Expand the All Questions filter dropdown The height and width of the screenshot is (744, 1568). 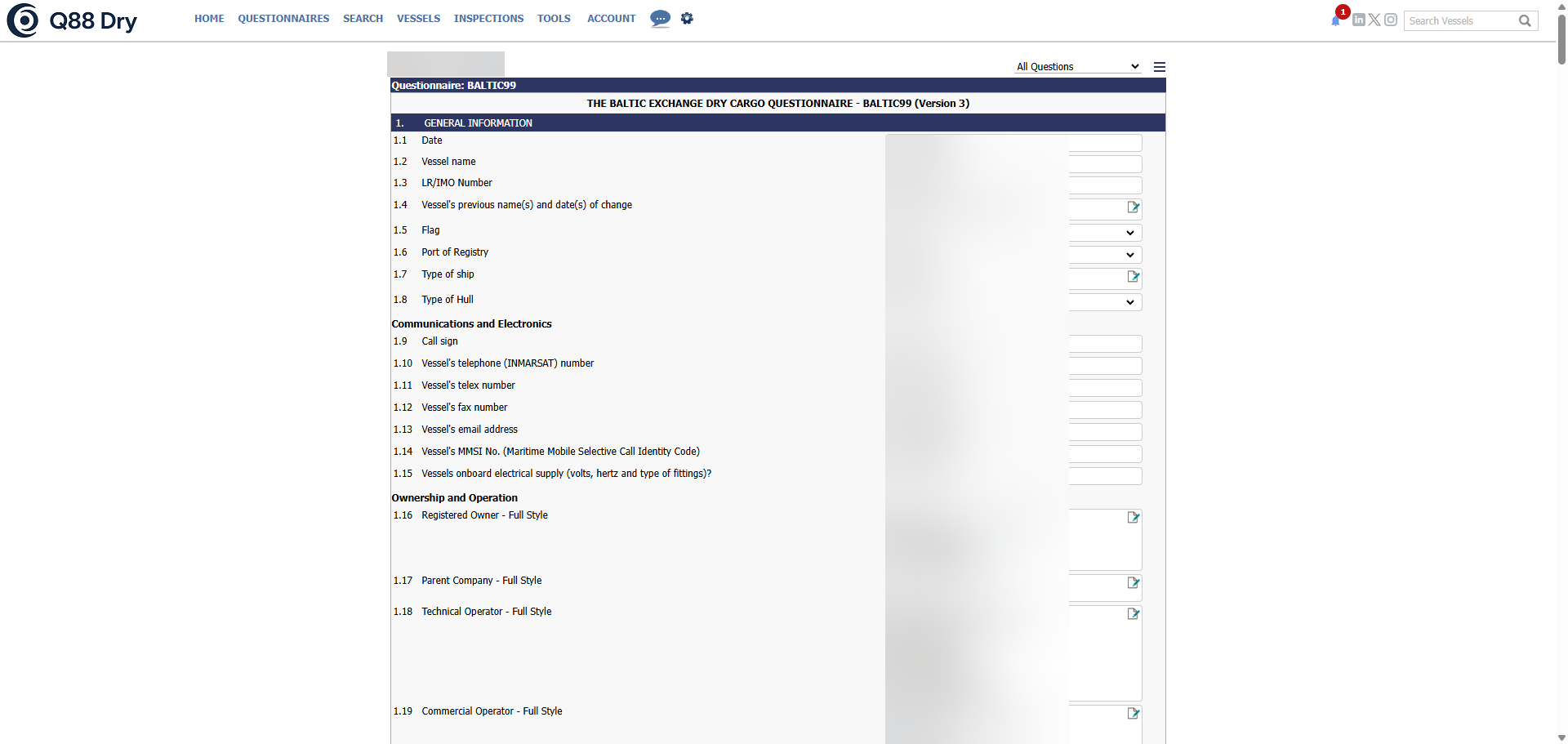[x=1077, y=67]
